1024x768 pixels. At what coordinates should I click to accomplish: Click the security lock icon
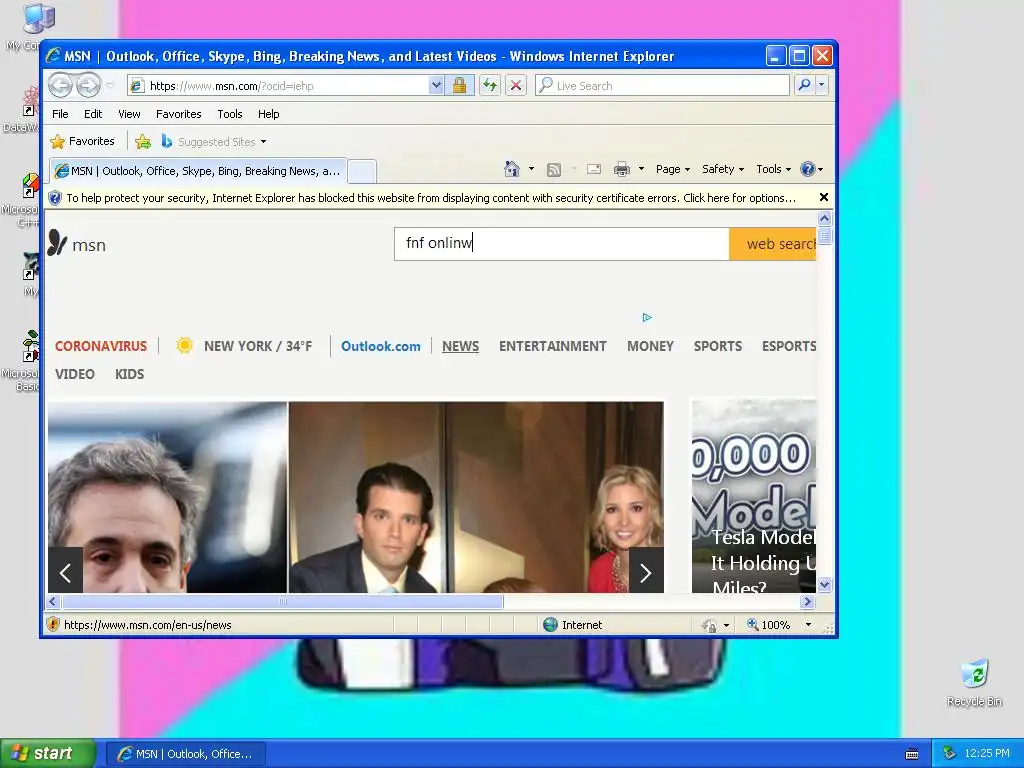(x=459, y=86)
